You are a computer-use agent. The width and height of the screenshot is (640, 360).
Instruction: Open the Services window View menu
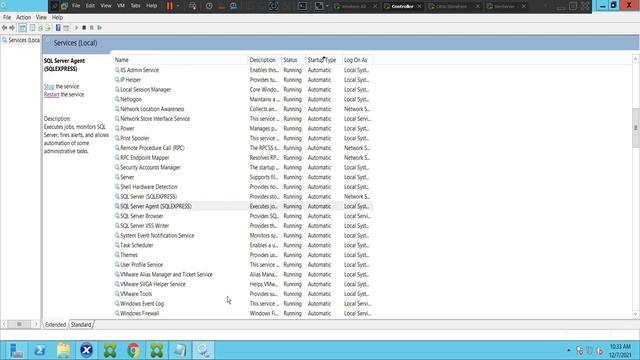[41, 18]
